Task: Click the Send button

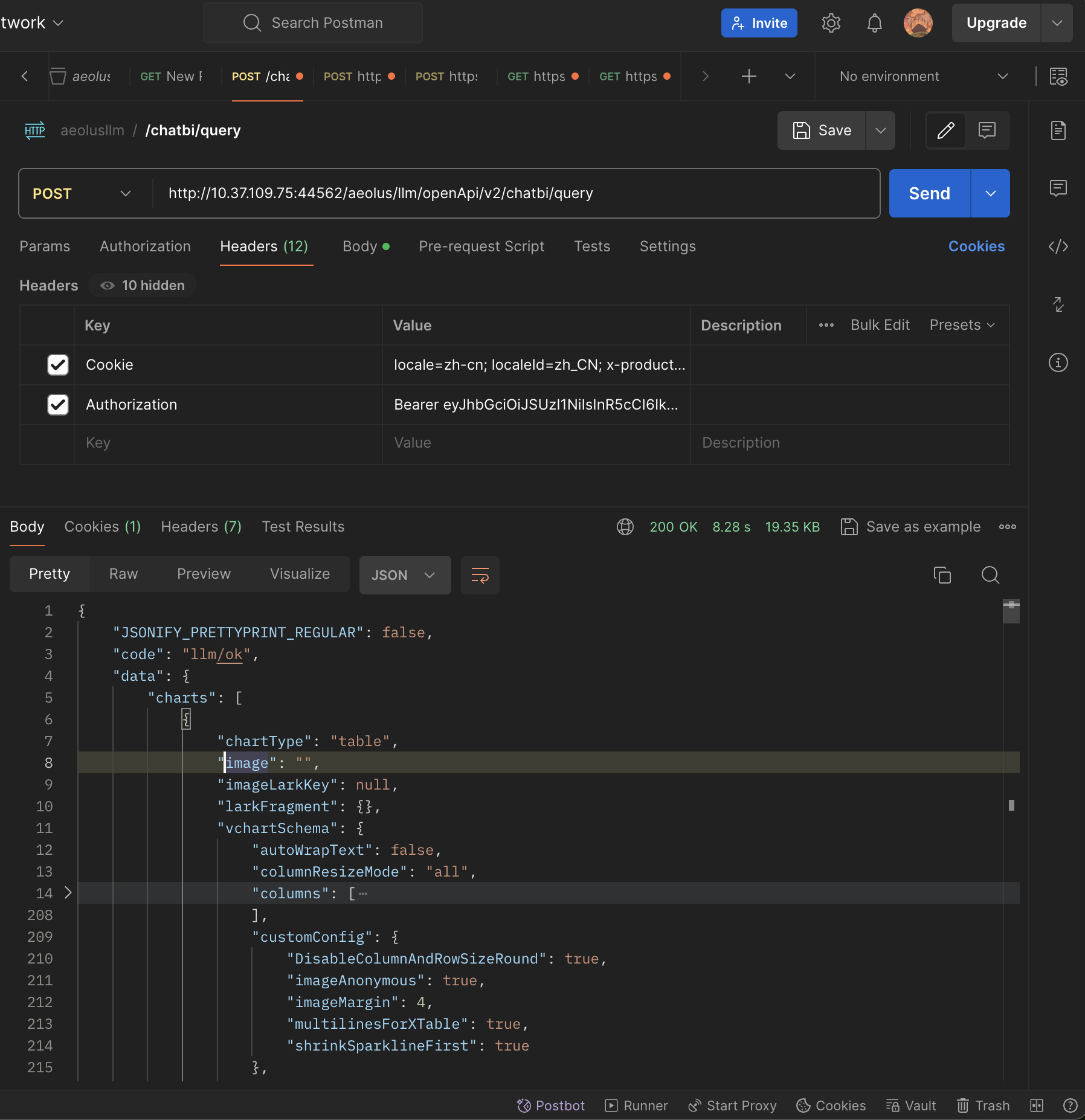Action: (x=929, y=193)
